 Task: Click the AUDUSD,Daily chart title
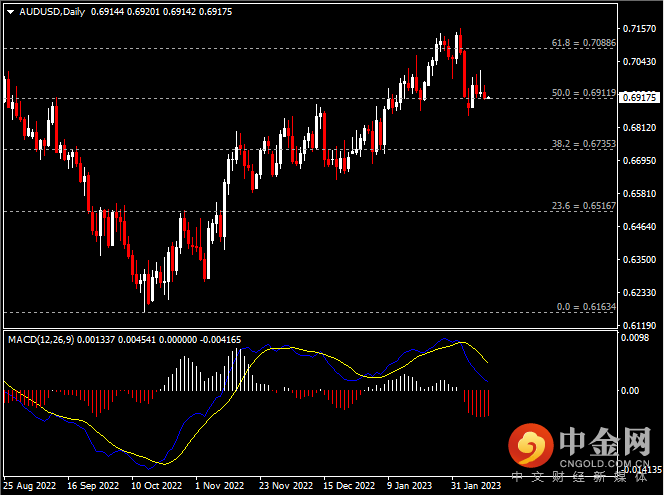tap(52, 10)
